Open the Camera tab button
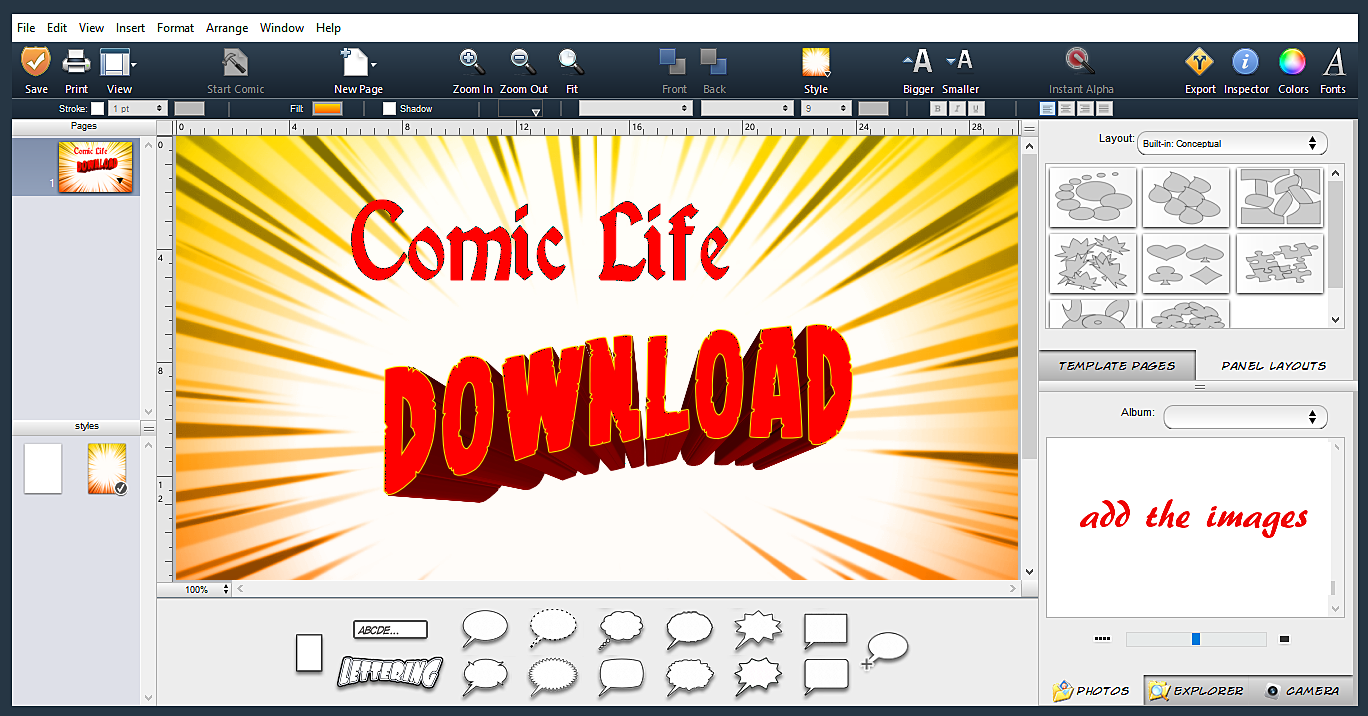Viewport: 1368px width, 716px height. [x=1302, y=690]
